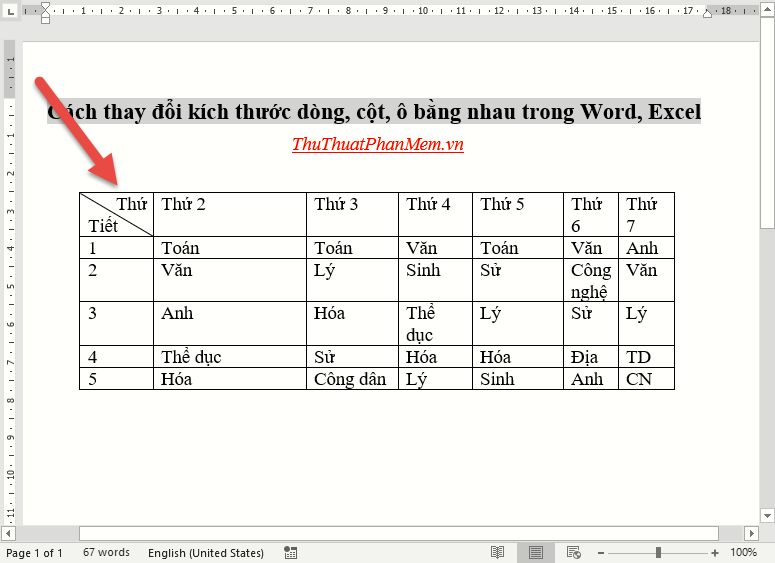This screenshot has height=563, width=775.
Task: Click the Thứ 5 header cell
Action: pos(518,215)
